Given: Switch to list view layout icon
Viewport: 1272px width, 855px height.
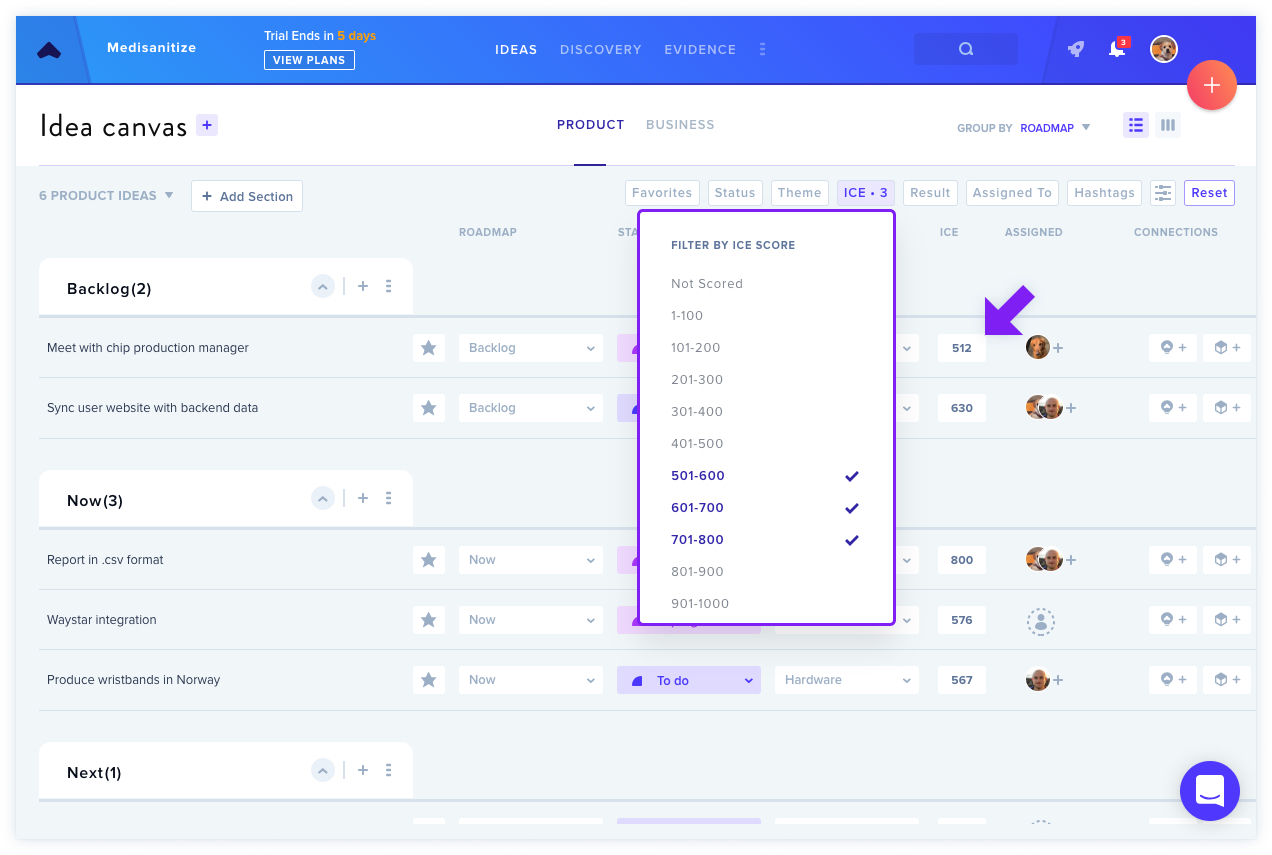Looking at the screenshot, I should [1135, 125].
